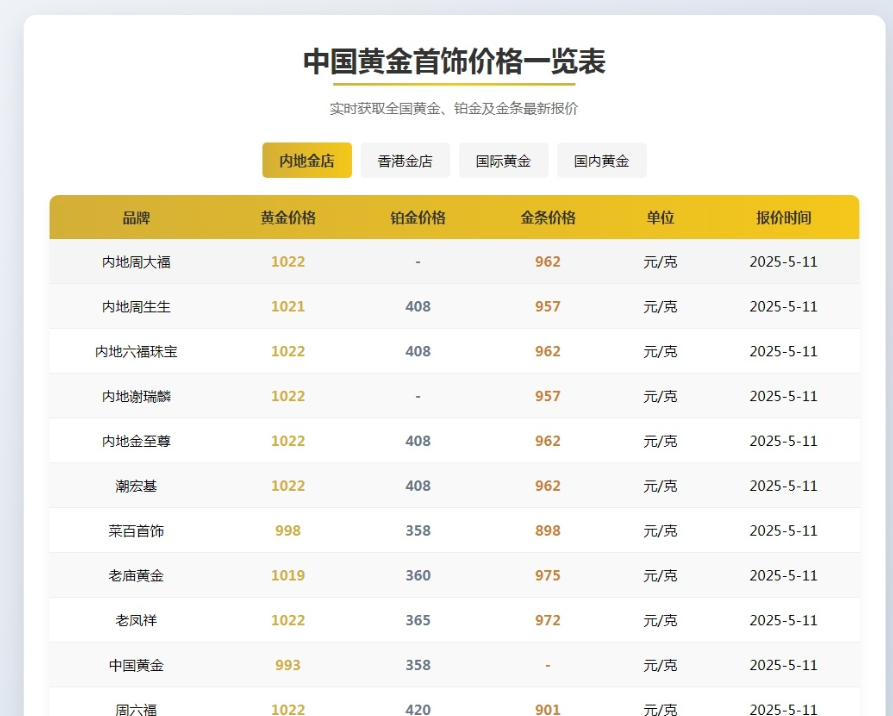Click the date 2025-5-11 in 中国黄金 row
This screenshot has width=893, height=716.
[784, 665]
